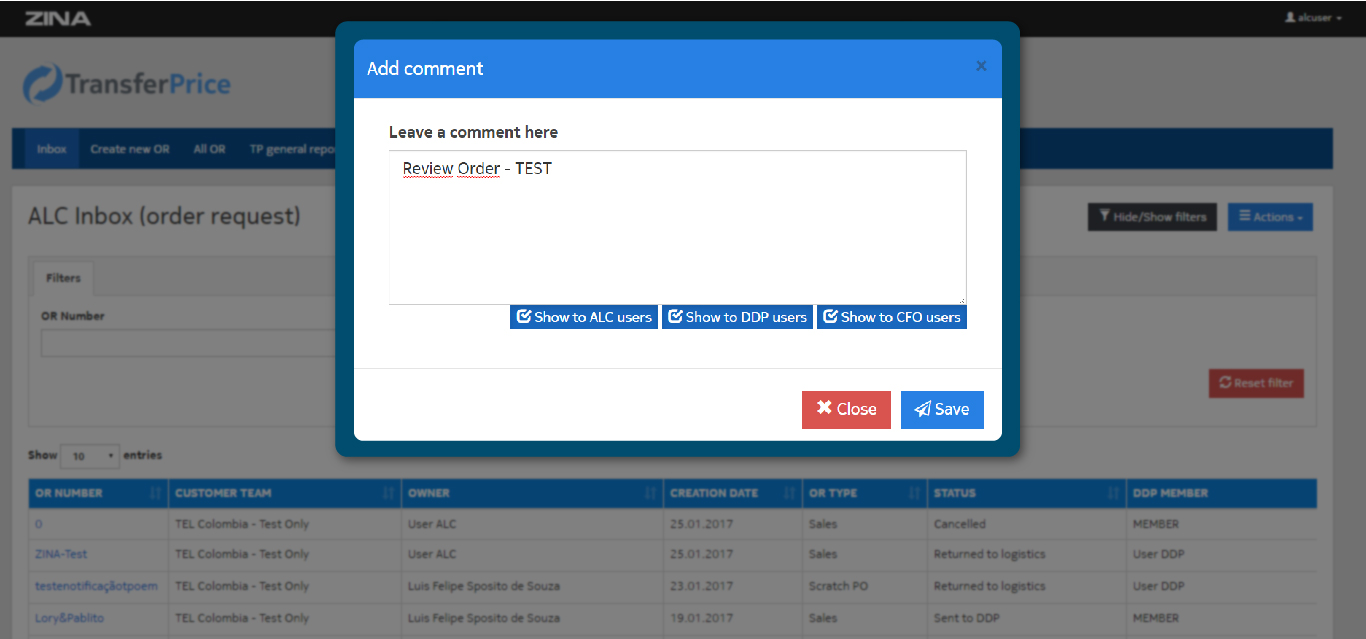Toggle Show to CFO users checkbox
Viewport: 1366px width, 639px height.
(891, 317)
